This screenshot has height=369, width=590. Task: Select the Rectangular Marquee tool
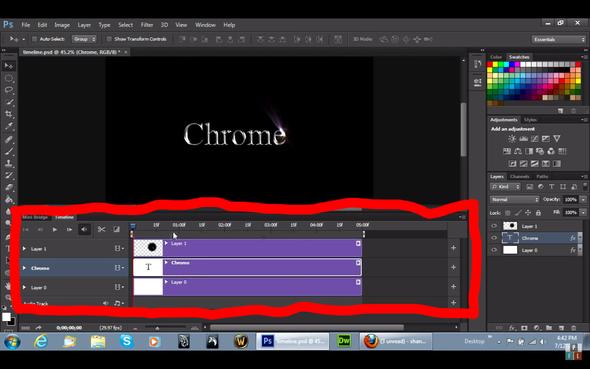pyautogui.click(x=9, y=78)
